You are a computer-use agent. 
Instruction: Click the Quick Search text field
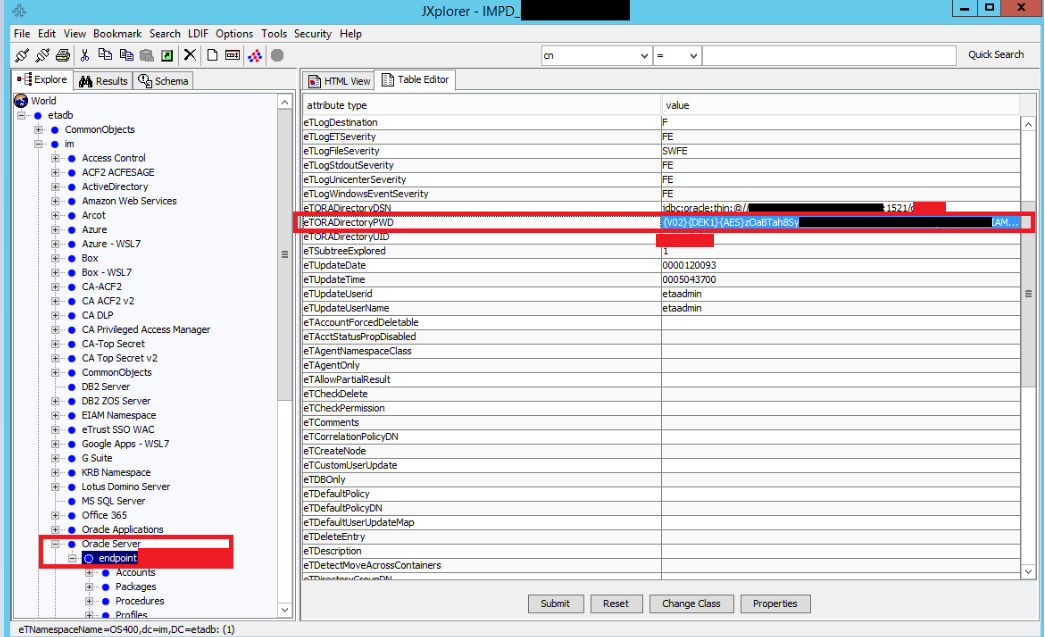(828, 56)
